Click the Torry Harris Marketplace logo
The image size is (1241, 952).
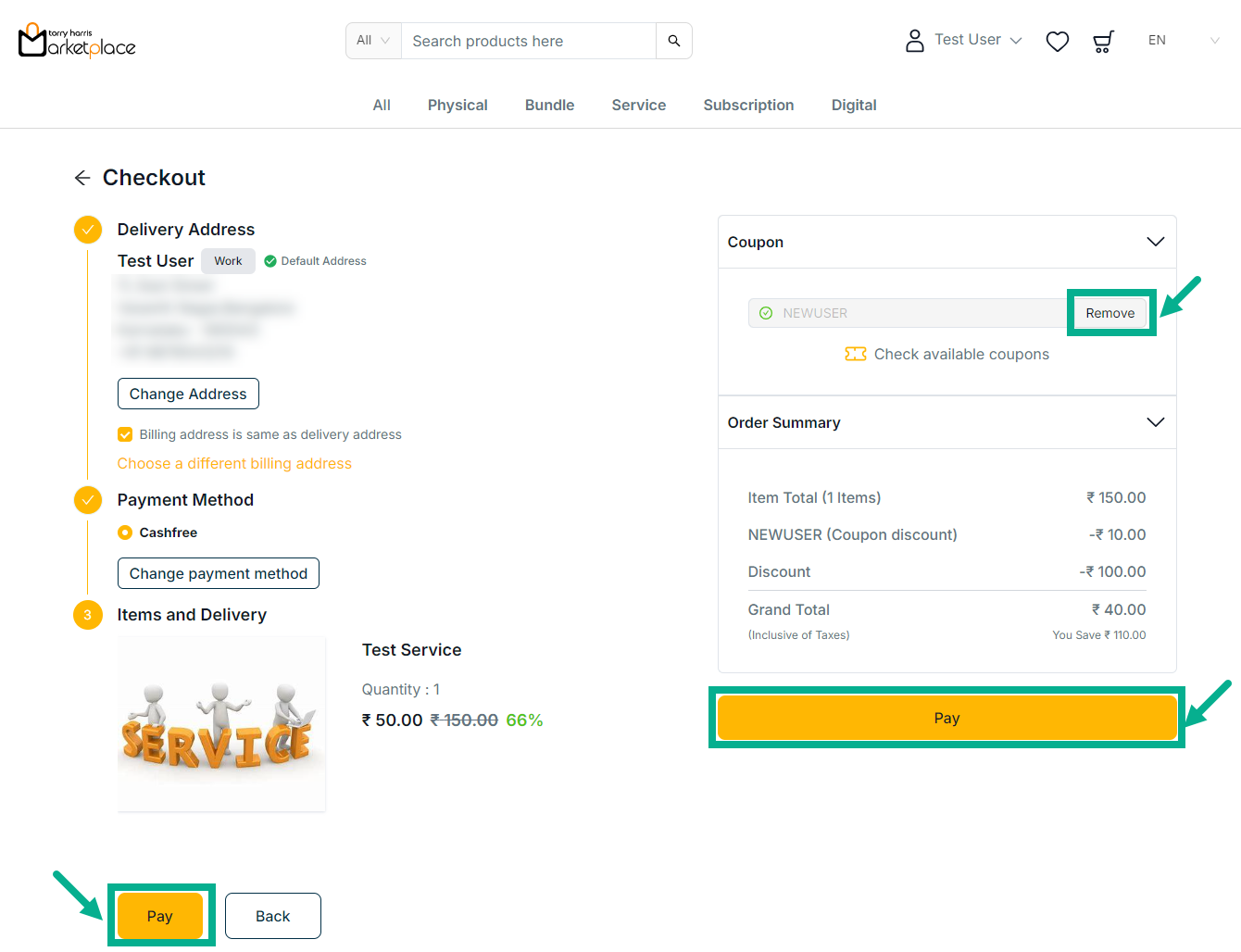click(x=77, y=41)
